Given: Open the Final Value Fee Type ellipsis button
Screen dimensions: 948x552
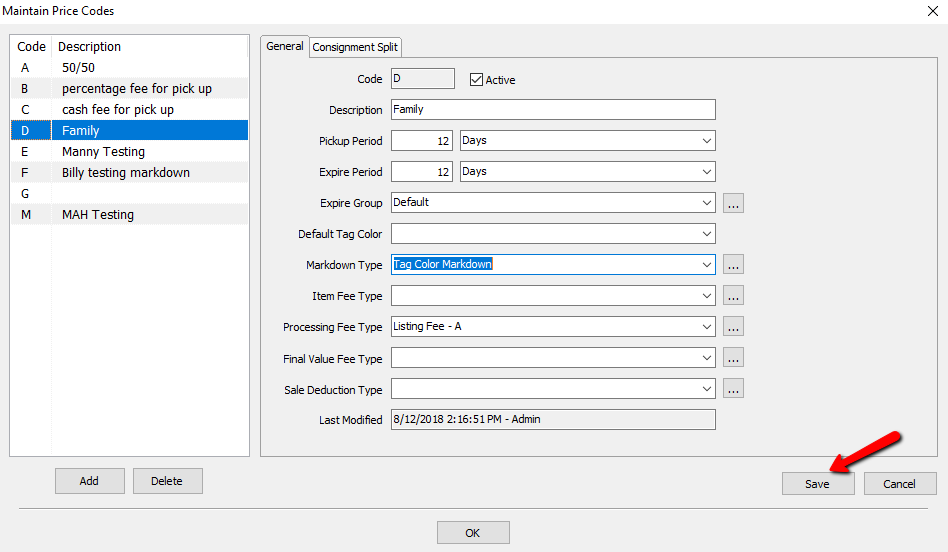Looking at the screenshot, I should click(733, 358).
